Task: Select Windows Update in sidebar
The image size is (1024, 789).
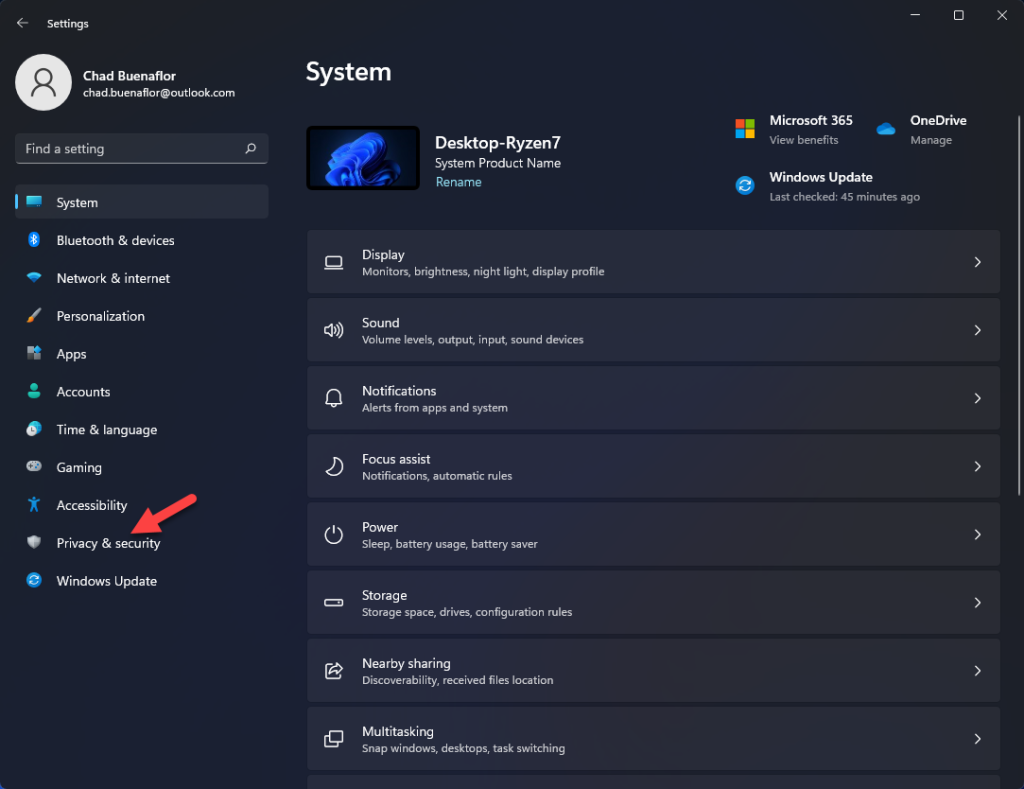Action: [142, 581]
